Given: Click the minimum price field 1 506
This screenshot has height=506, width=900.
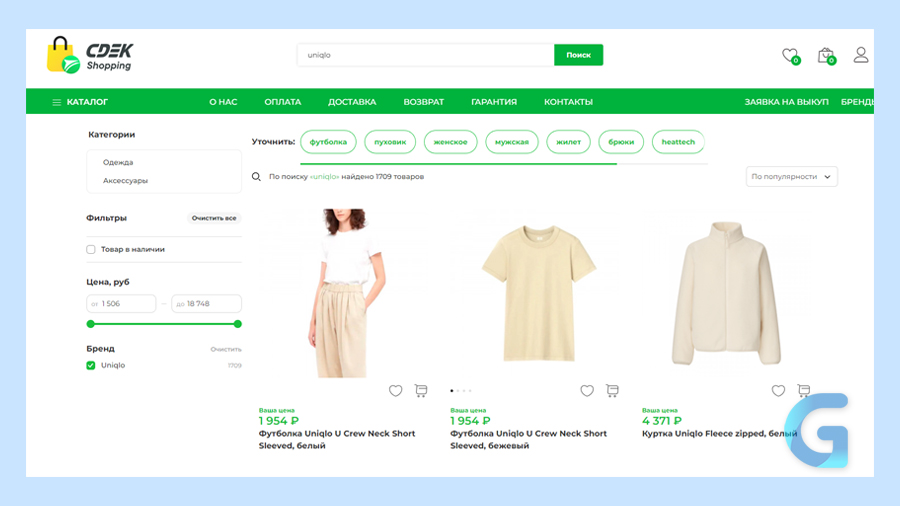Looking at the screenshot, I should click(121, 303).
